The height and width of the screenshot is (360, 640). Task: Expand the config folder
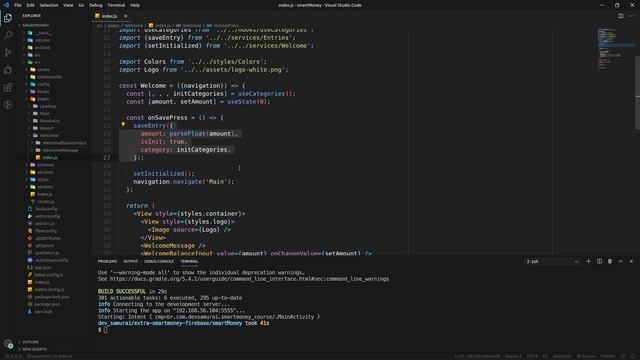(43, 84)
